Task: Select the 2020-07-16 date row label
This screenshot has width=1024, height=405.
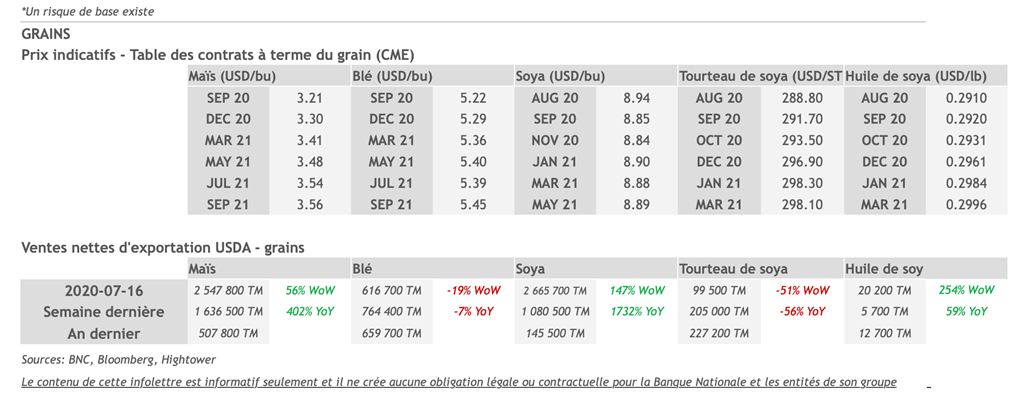Action: tap(103, 290)
